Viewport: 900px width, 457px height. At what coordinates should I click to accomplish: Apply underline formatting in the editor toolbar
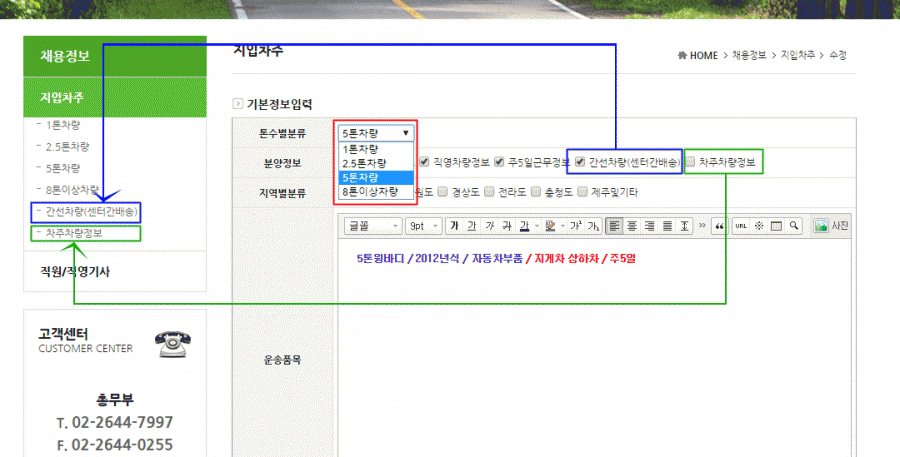coord(472,226)
